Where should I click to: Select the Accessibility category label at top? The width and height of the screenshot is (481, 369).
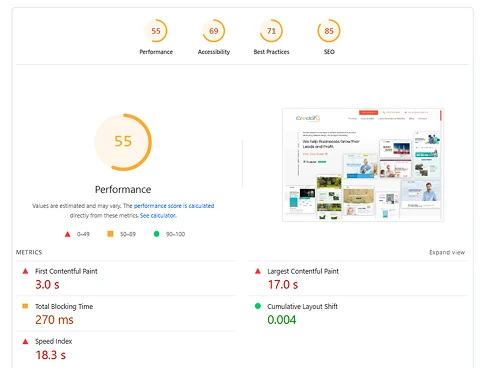214,52
